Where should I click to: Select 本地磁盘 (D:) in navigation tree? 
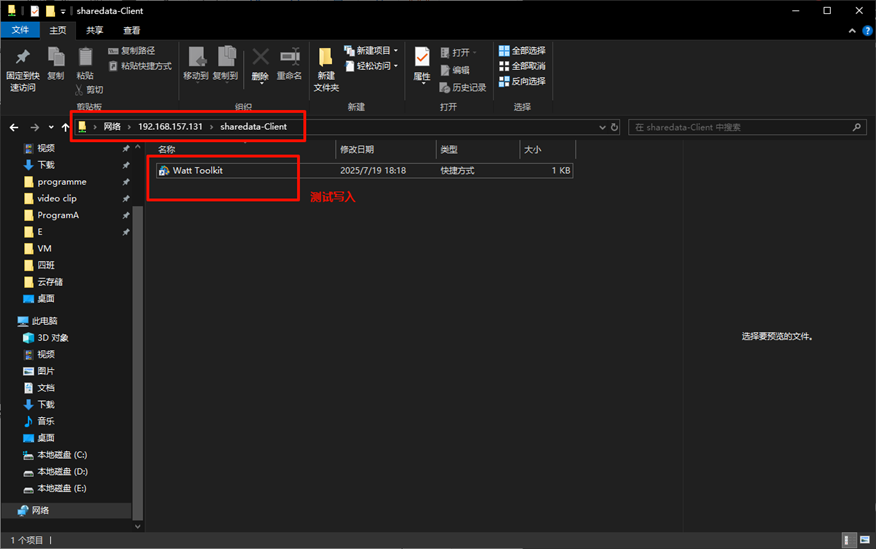click(62, 471)
